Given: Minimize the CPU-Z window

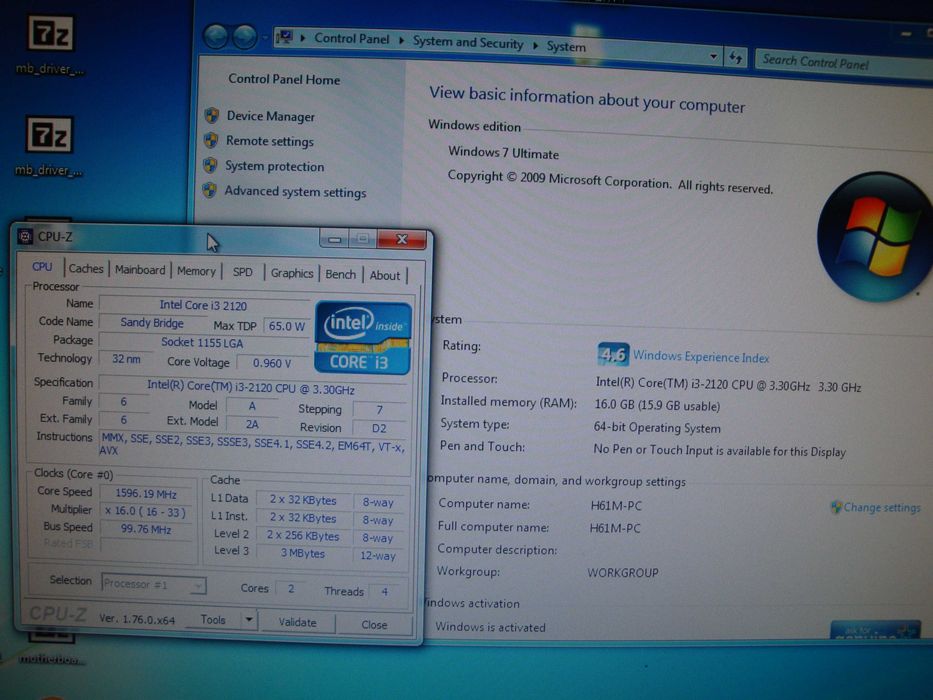Looking at the screenshot, I should [x=334, y=239].
